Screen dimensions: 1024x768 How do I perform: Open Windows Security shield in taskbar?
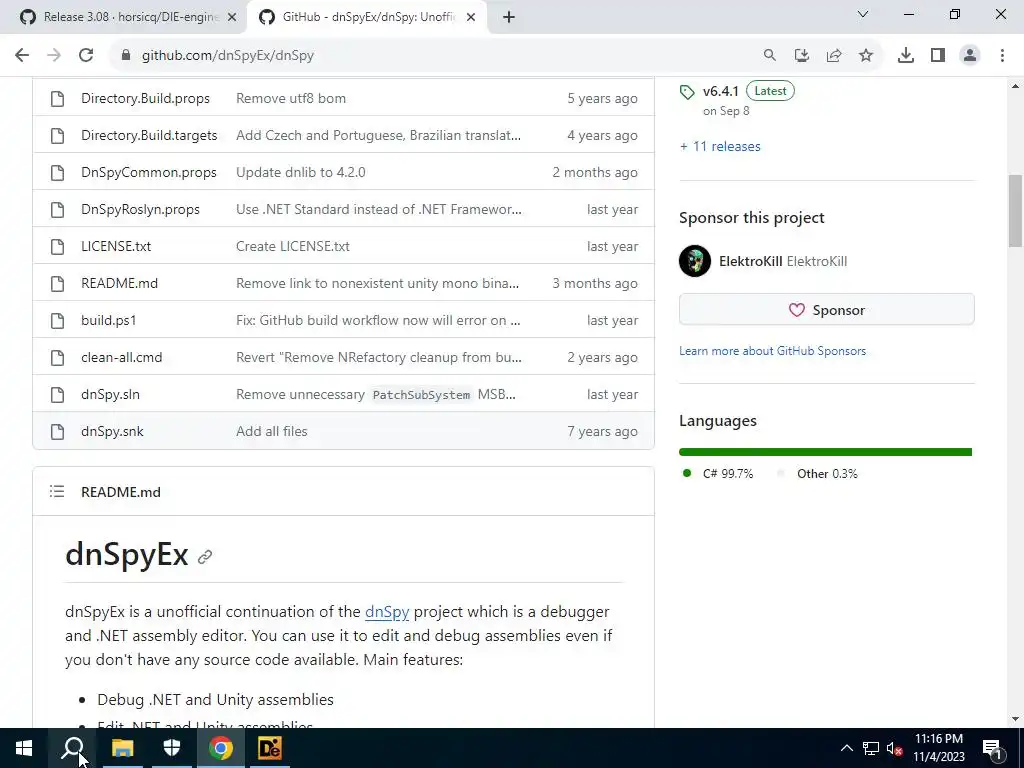172,748
